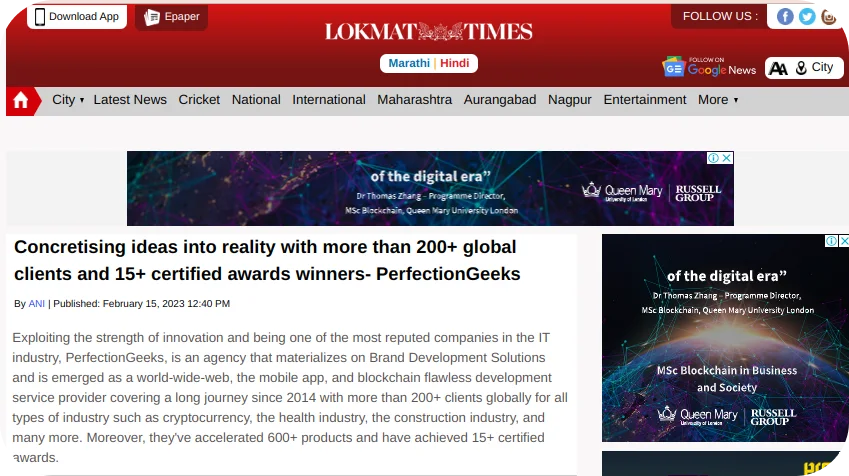Viewport: 849px width, 476px height.
Task: Open the Maharashtra section
Action: (x=415, y=100)
